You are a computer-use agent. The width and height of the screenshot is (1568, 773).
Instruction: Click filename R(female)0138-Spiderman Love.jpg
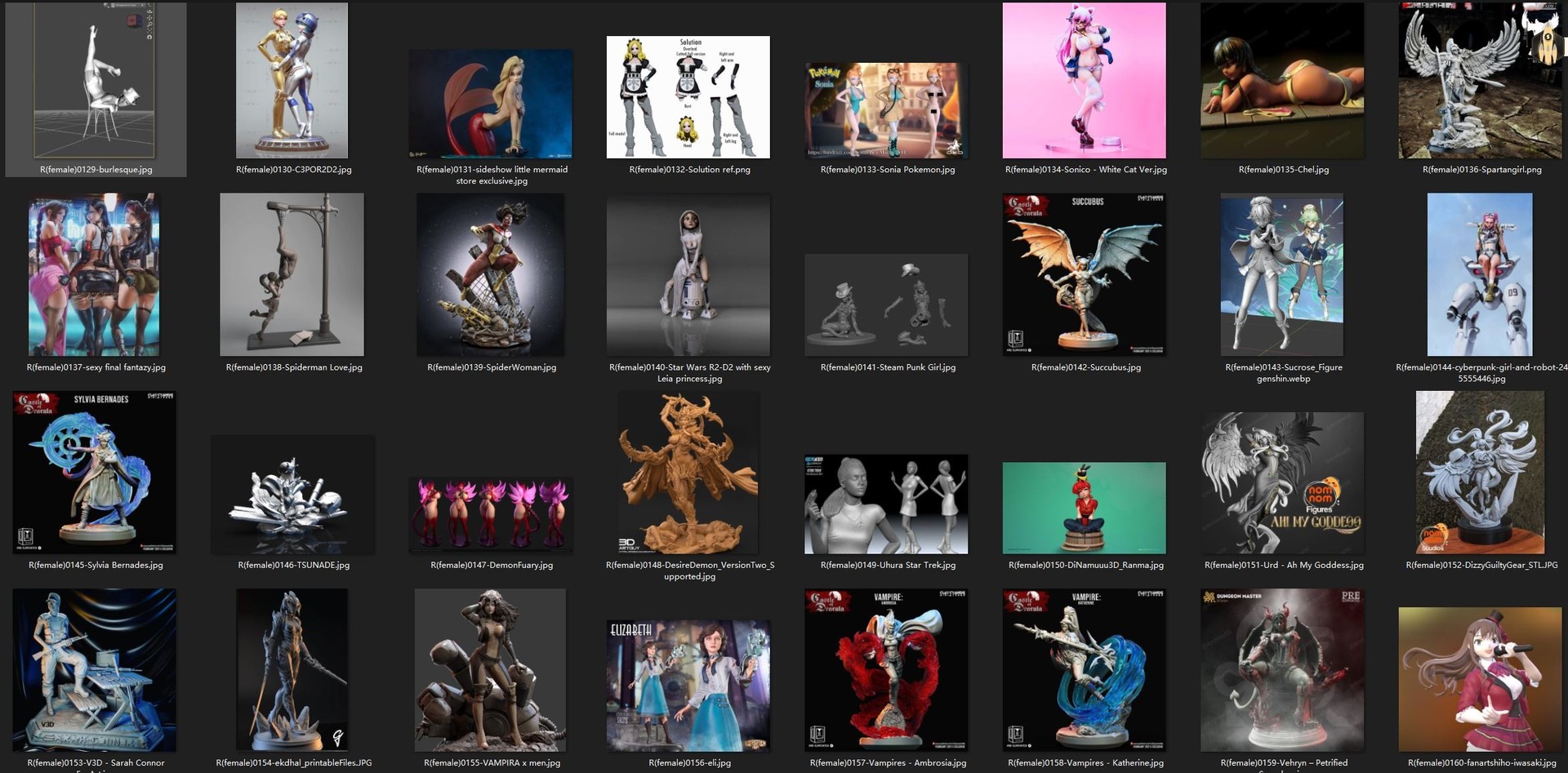pyautogui.click(x=294, y=367)
